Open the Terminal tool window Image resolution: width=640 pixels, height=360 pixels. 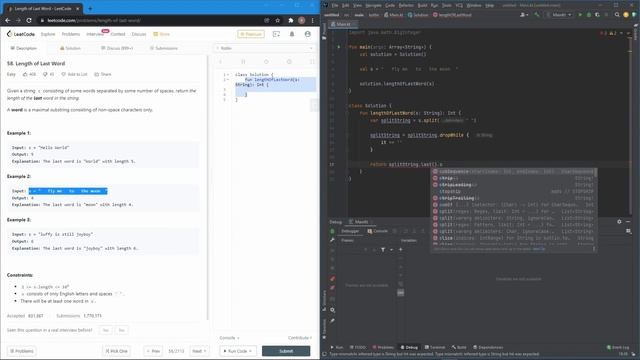click(435, 347)
